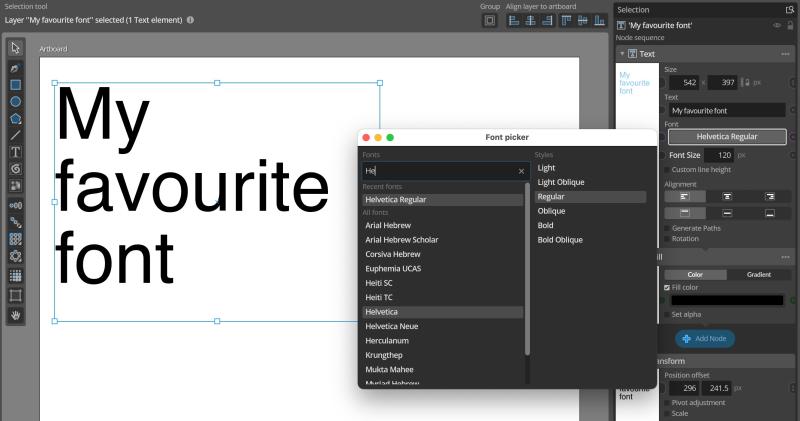800x421 pixels.
Task: Select the Pen tool in the toolbar
Action: tap(16, 66)
